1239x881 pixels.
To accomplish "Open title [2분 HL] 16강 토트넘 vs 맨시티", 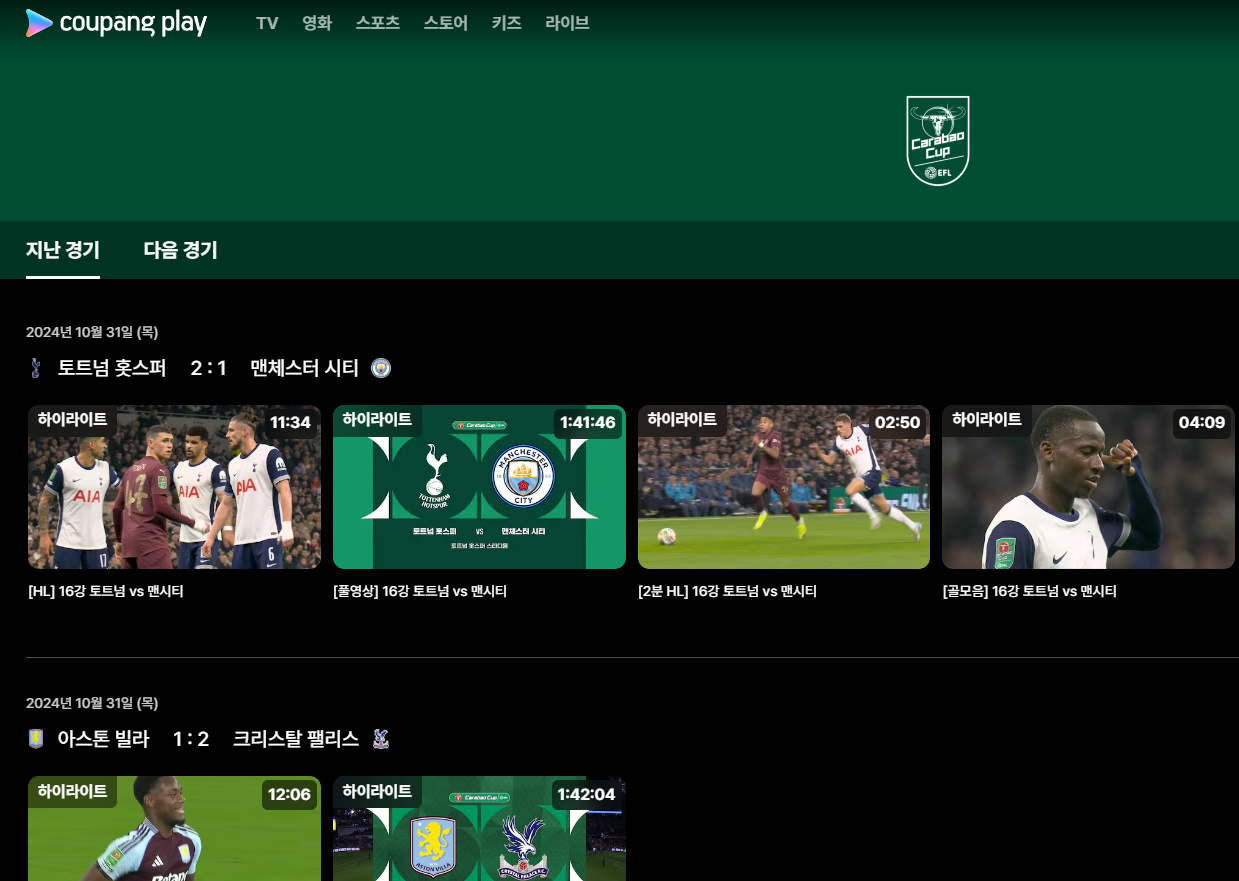I will [x=727, y=591].
